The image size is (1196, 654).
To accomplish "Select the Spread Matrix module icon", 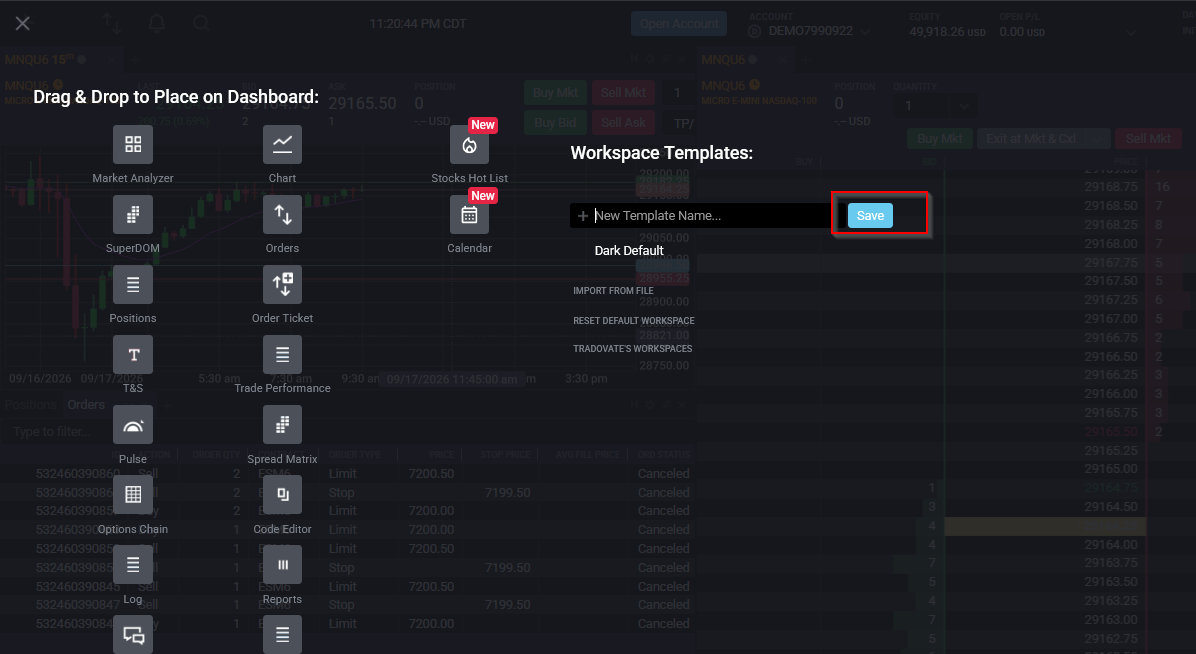I will (282, 425).
